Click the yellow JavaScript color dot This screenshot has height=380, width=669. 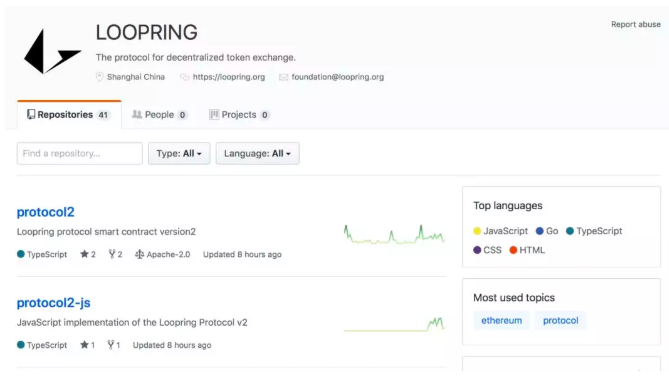[477, 231]
